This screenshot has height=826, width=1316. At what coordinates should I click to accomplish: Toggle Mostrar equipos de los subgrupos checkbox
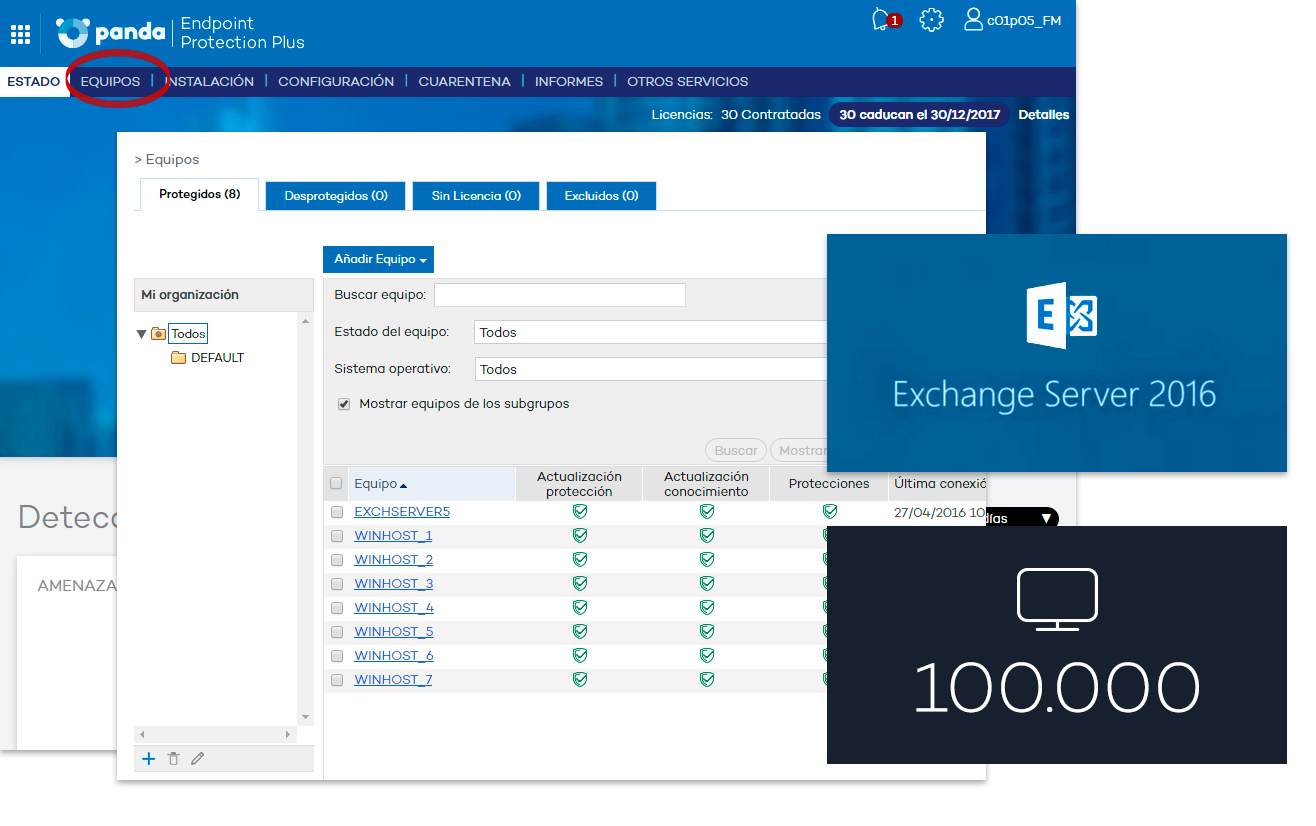pos(343,405)
